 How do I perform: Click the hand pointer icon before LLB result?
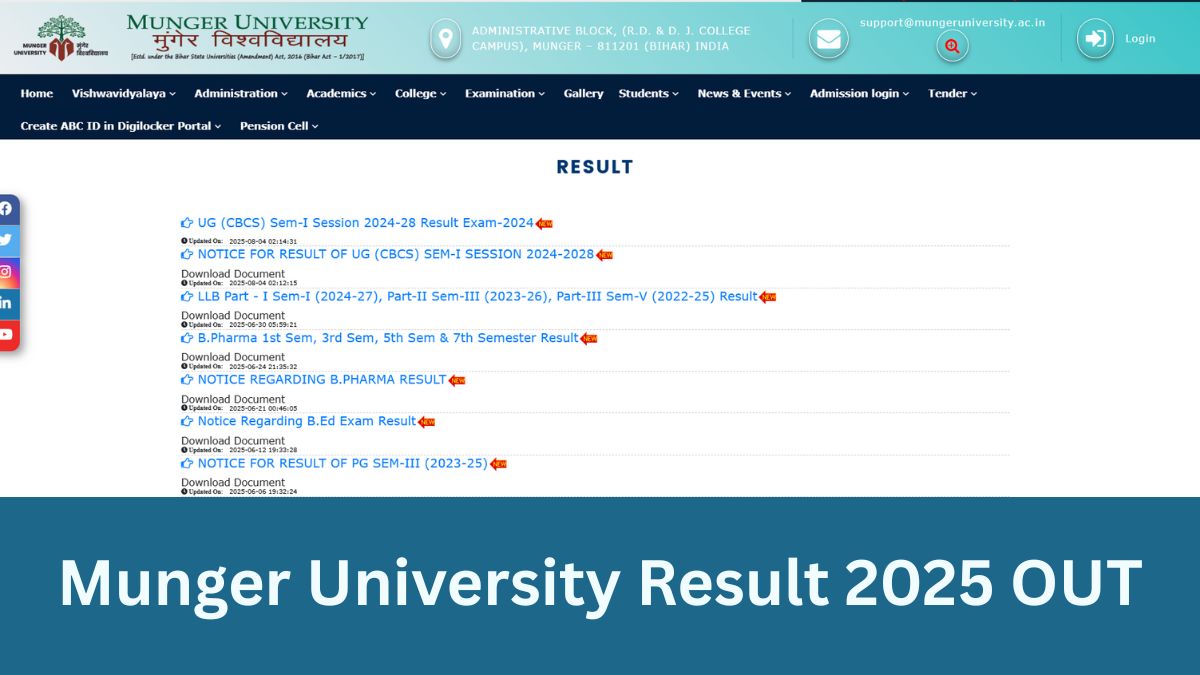pos(187,297)
